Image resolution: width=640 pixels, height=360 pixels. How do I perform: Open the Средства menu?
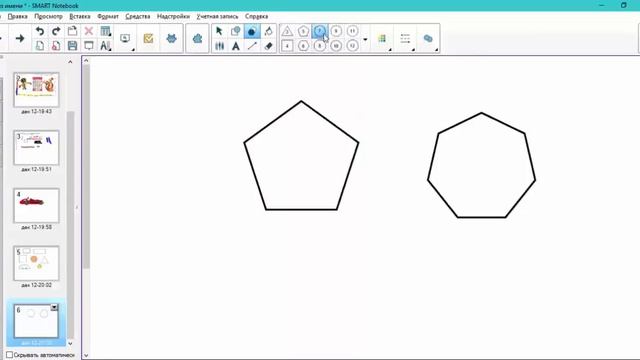pos(138,16)
